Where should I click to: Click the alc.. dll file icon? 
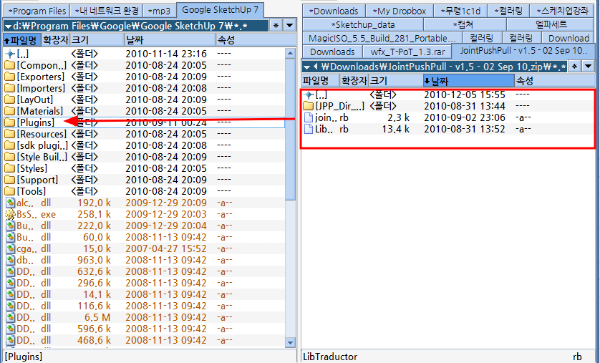click(10, 203)
